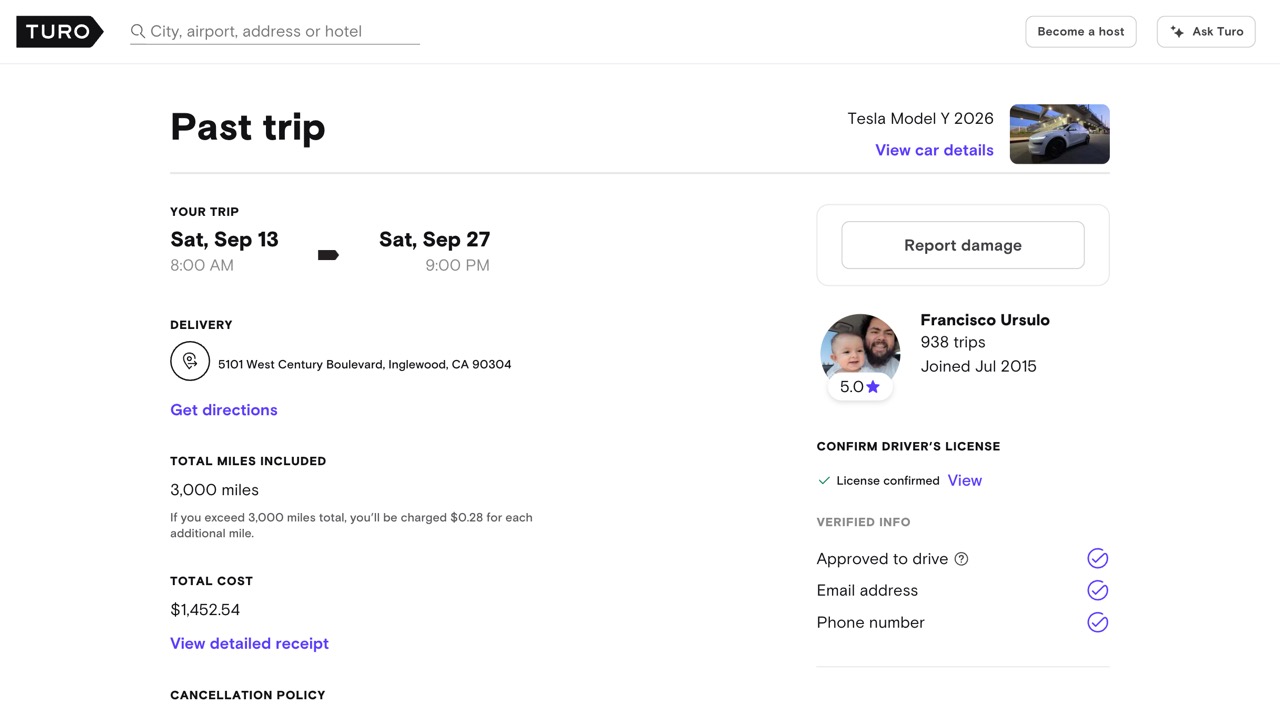Click the trip direction arrow between dates
This screenshot has width=1280, height=720.
click(328, 255)
